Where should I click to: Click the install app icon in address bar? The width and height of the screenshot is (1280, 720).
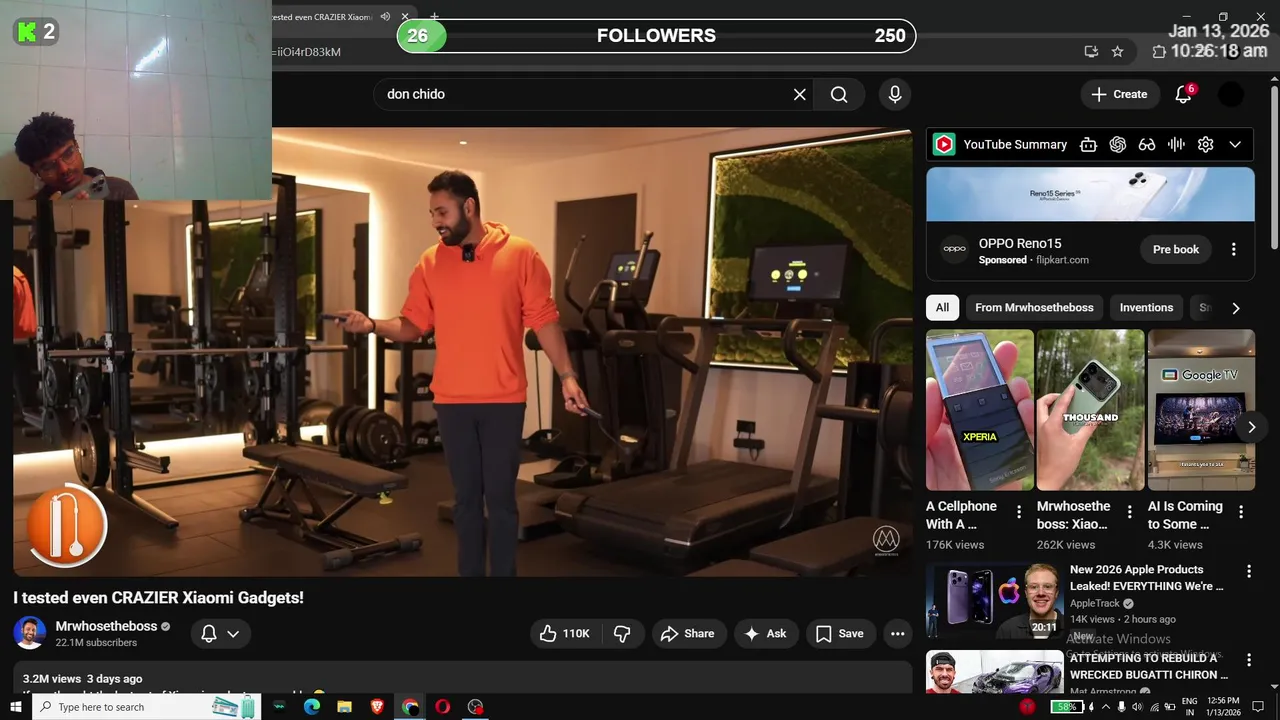1091,51
